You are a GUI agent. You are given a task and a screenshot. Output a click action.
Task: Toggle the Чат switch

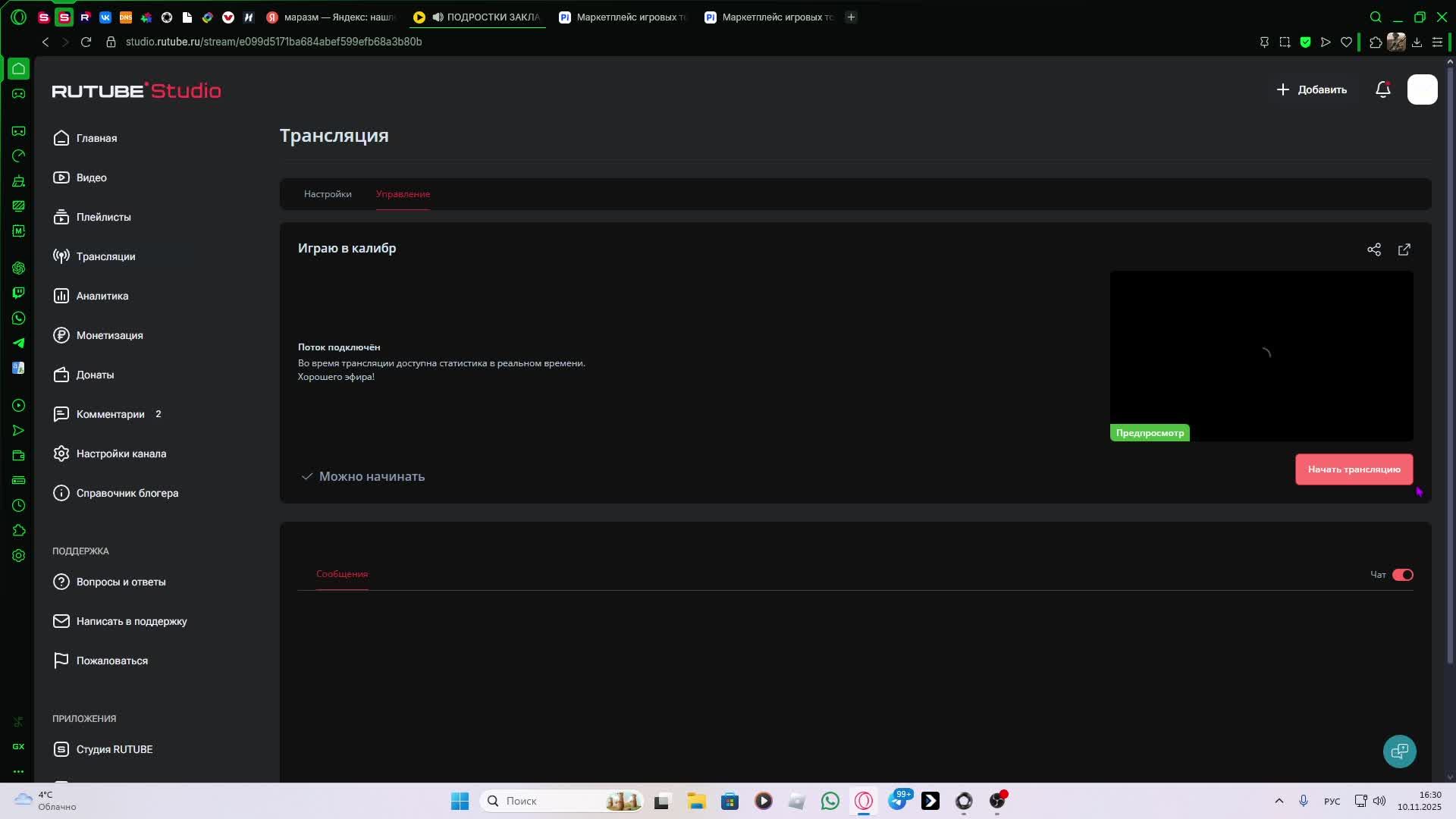pos(1402,575)
